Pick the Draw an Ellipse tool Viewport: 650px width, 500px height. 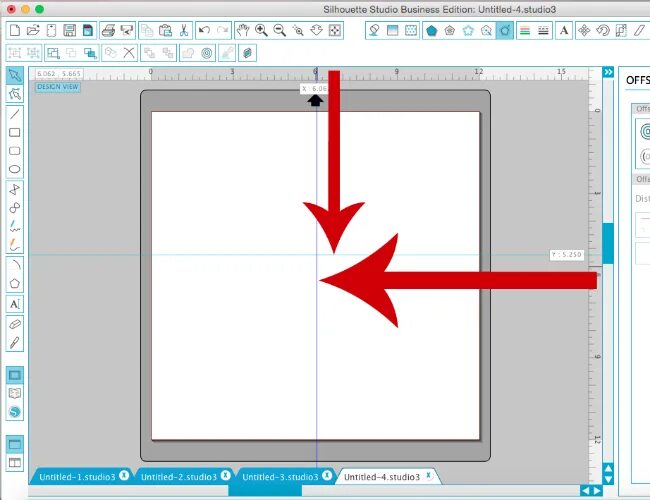15,169
